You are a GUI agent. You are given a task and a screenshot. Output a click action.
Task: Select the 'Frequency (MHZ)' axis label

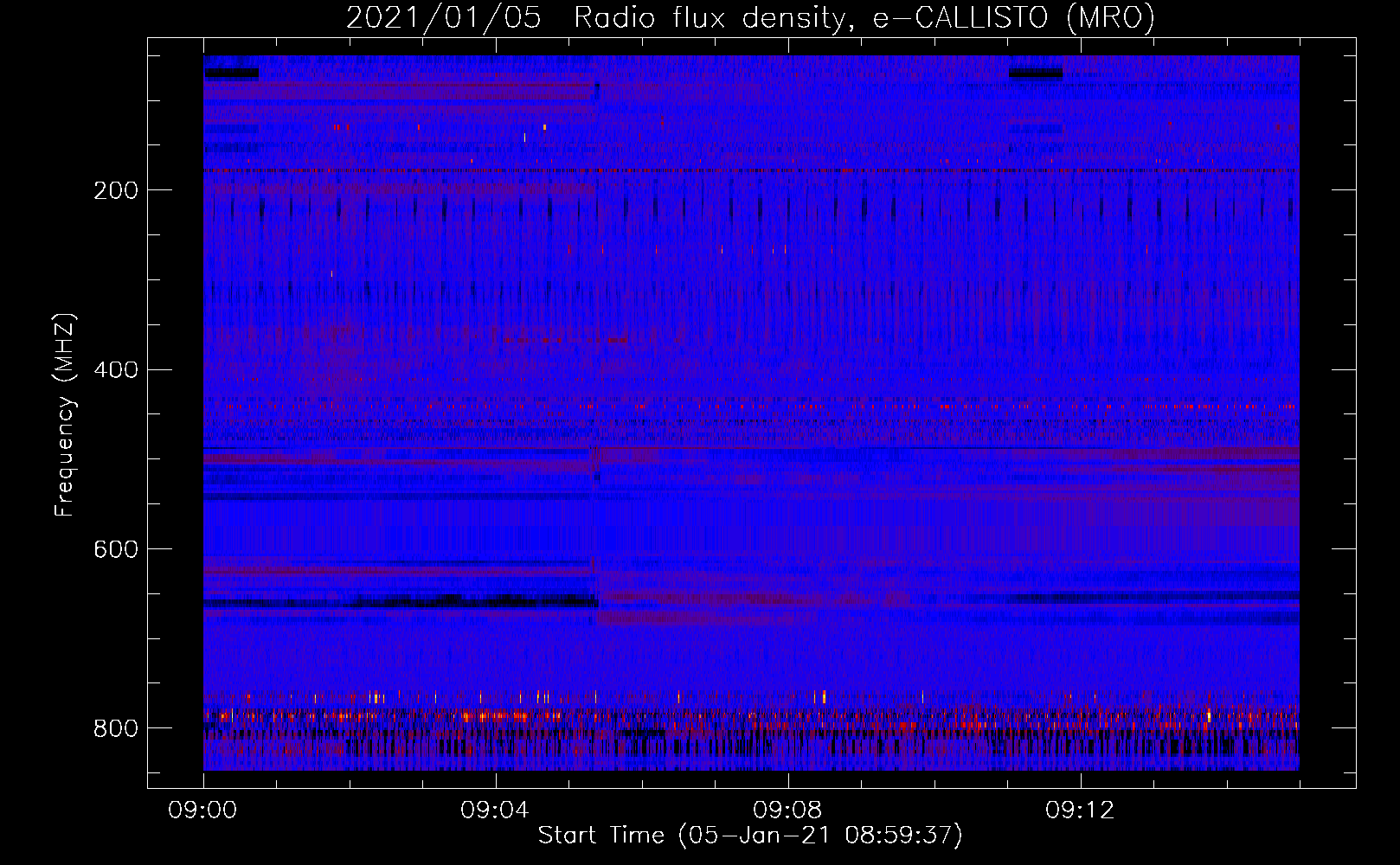(65, 414)
